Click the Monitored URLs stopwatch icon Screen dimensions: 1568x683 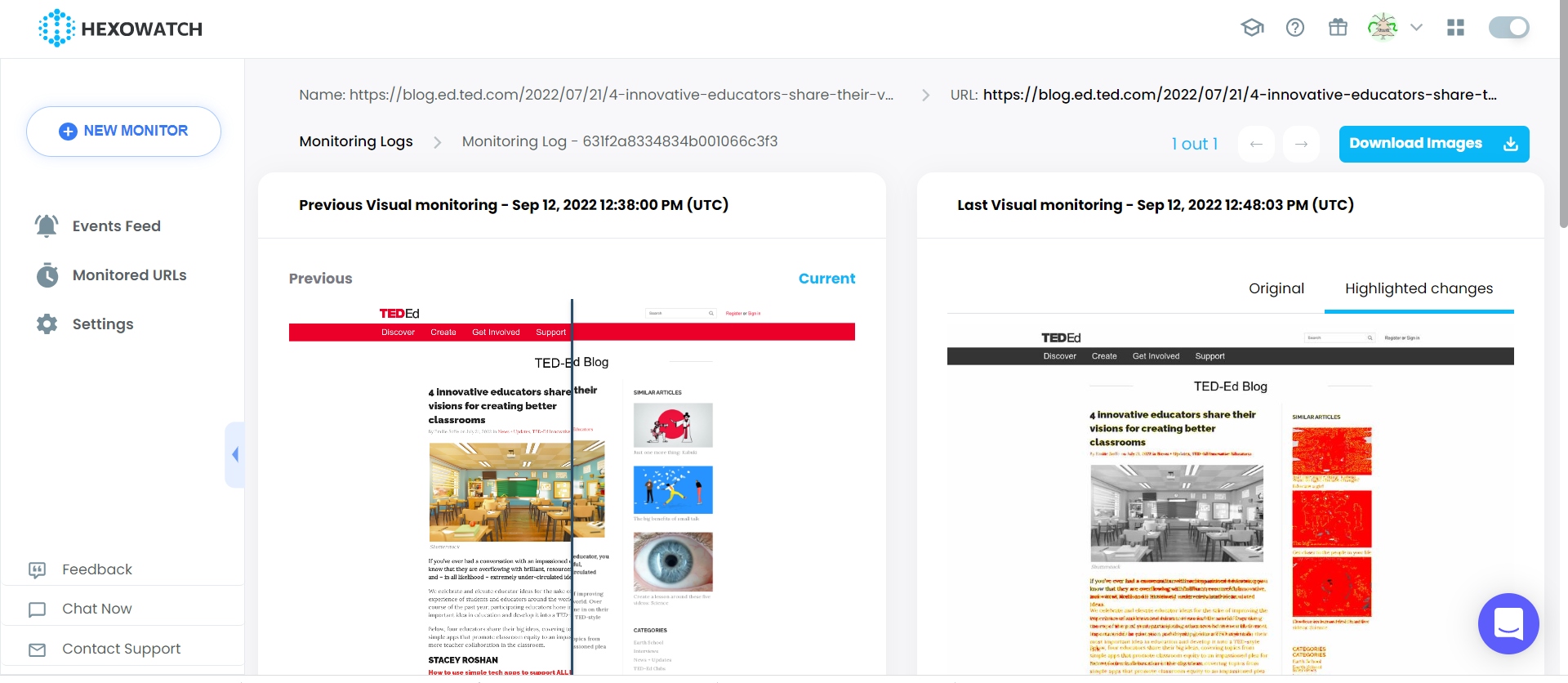(47, 275)
